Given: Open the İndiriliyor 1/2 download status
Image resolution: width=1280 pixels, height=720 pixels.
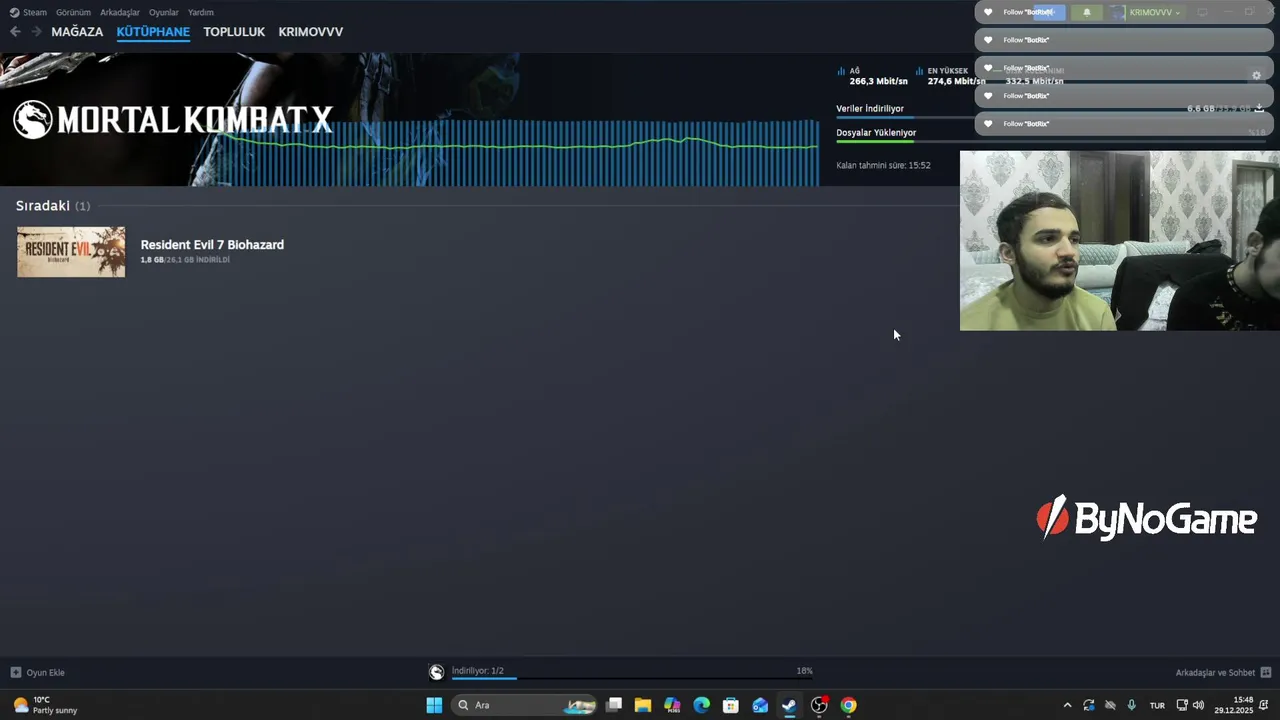Looking at the screenshot, I should click(x=478, y=671).
